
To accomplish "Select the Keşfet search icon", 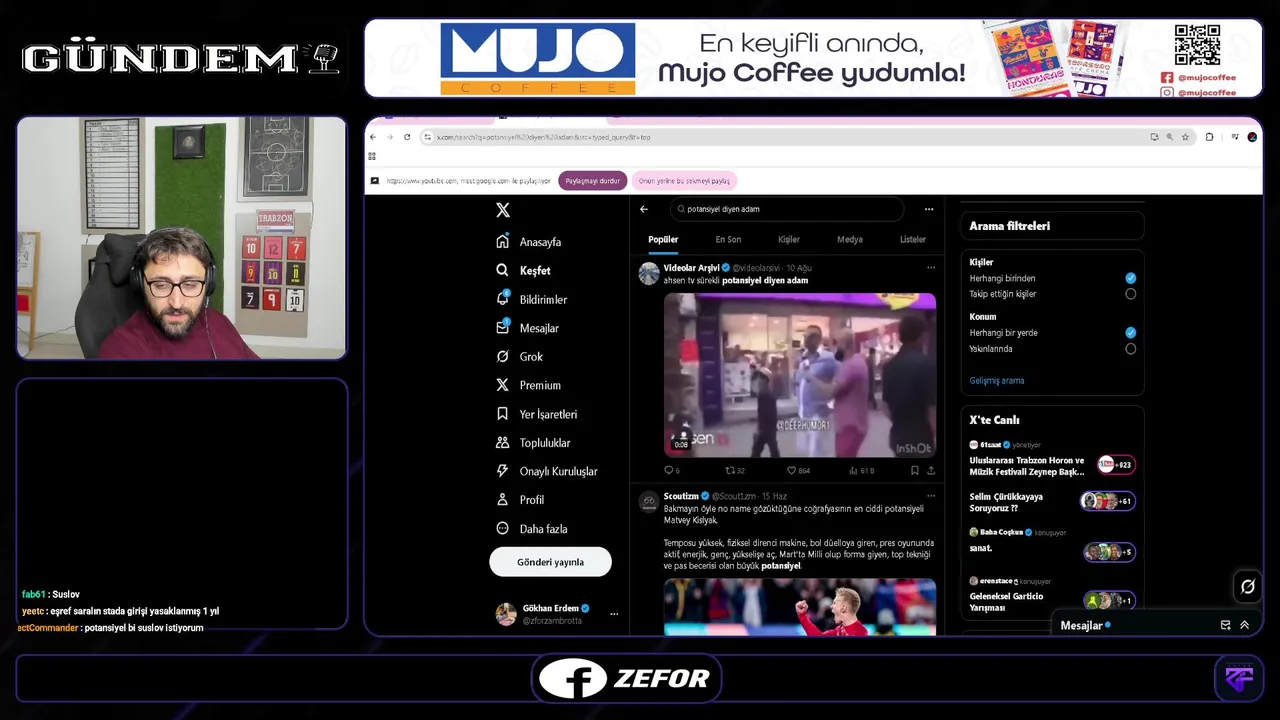I will pyautogui.click(x=503, y=270).
